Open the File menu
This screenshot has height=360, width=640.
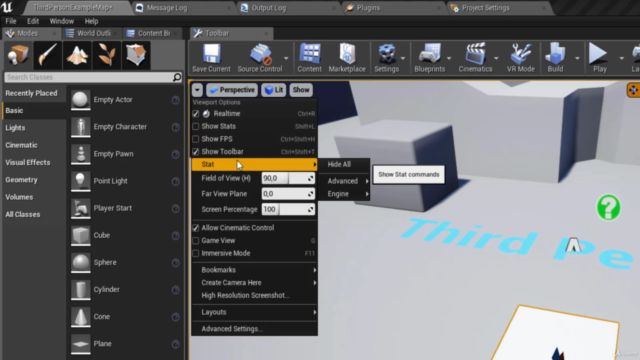click(11, 21)
